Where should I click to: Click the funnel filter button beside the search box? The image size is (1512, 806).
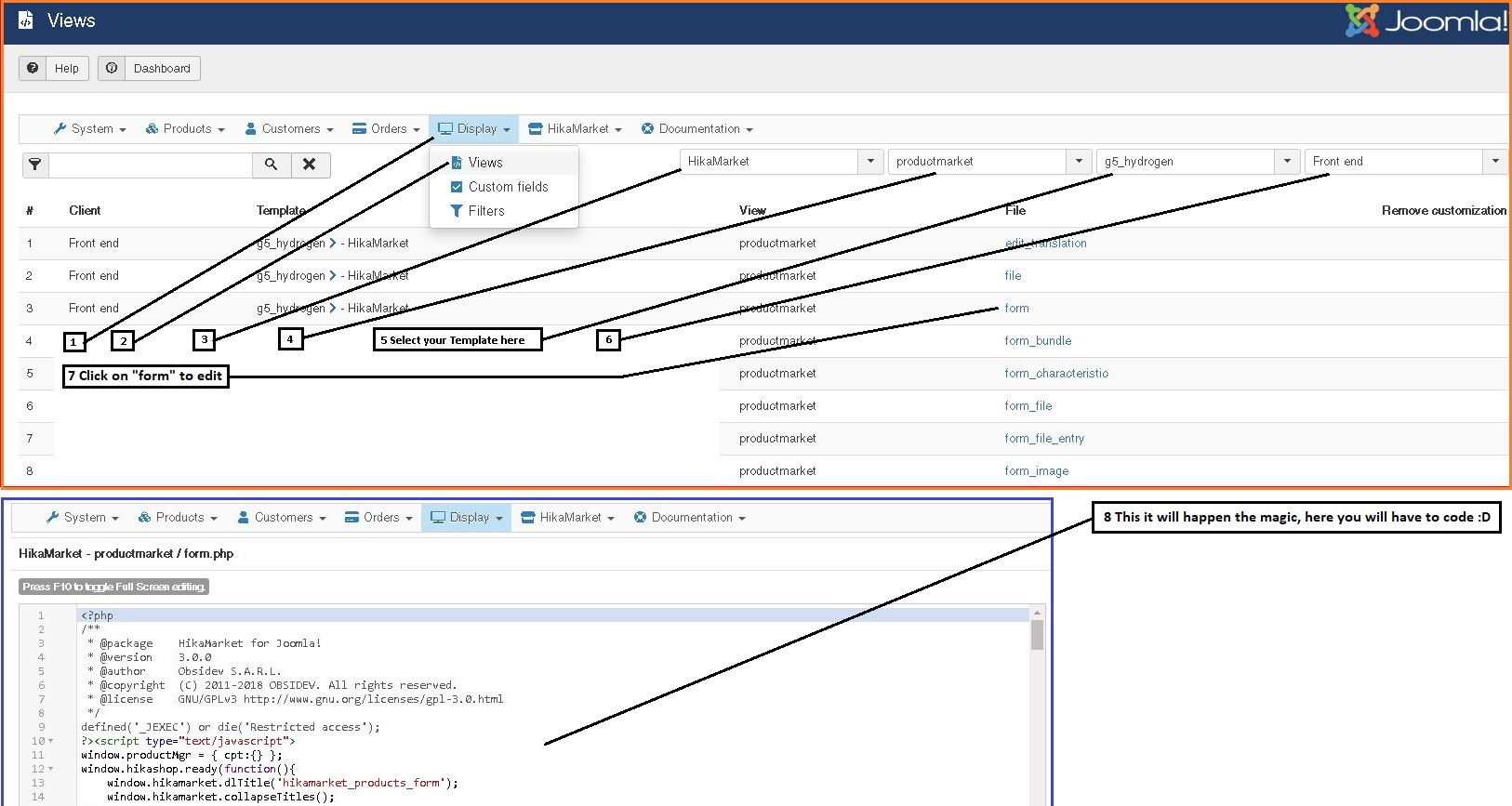pos(35,165)
